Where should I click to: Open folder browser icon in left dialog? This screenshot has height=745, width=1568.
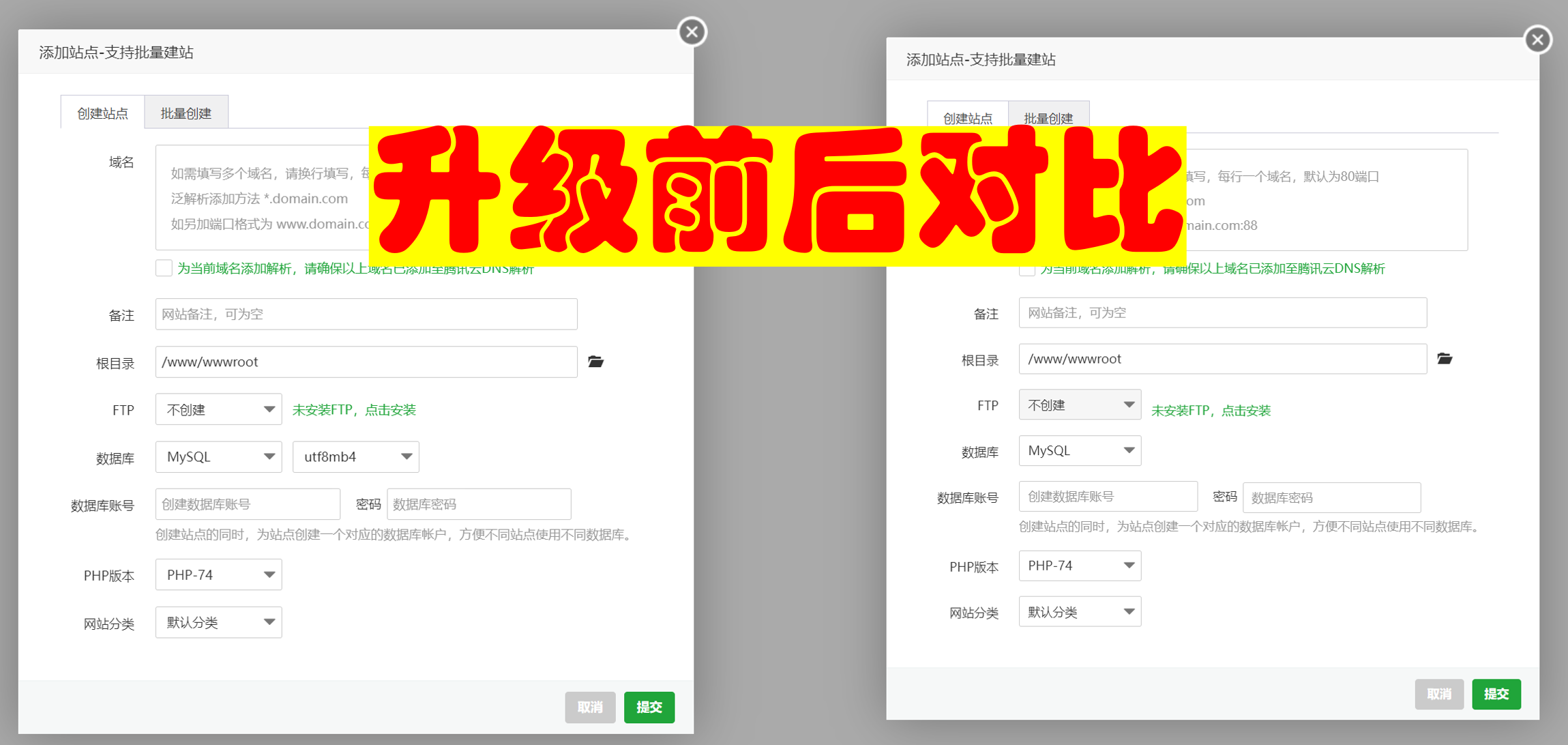click(x=595, y=362)
